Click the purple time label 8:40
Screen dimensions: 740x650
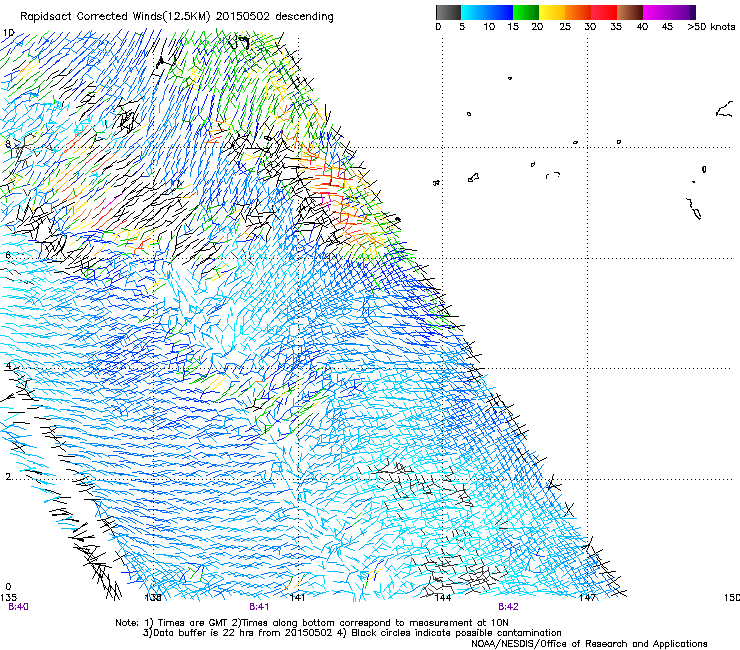(18, 607)
